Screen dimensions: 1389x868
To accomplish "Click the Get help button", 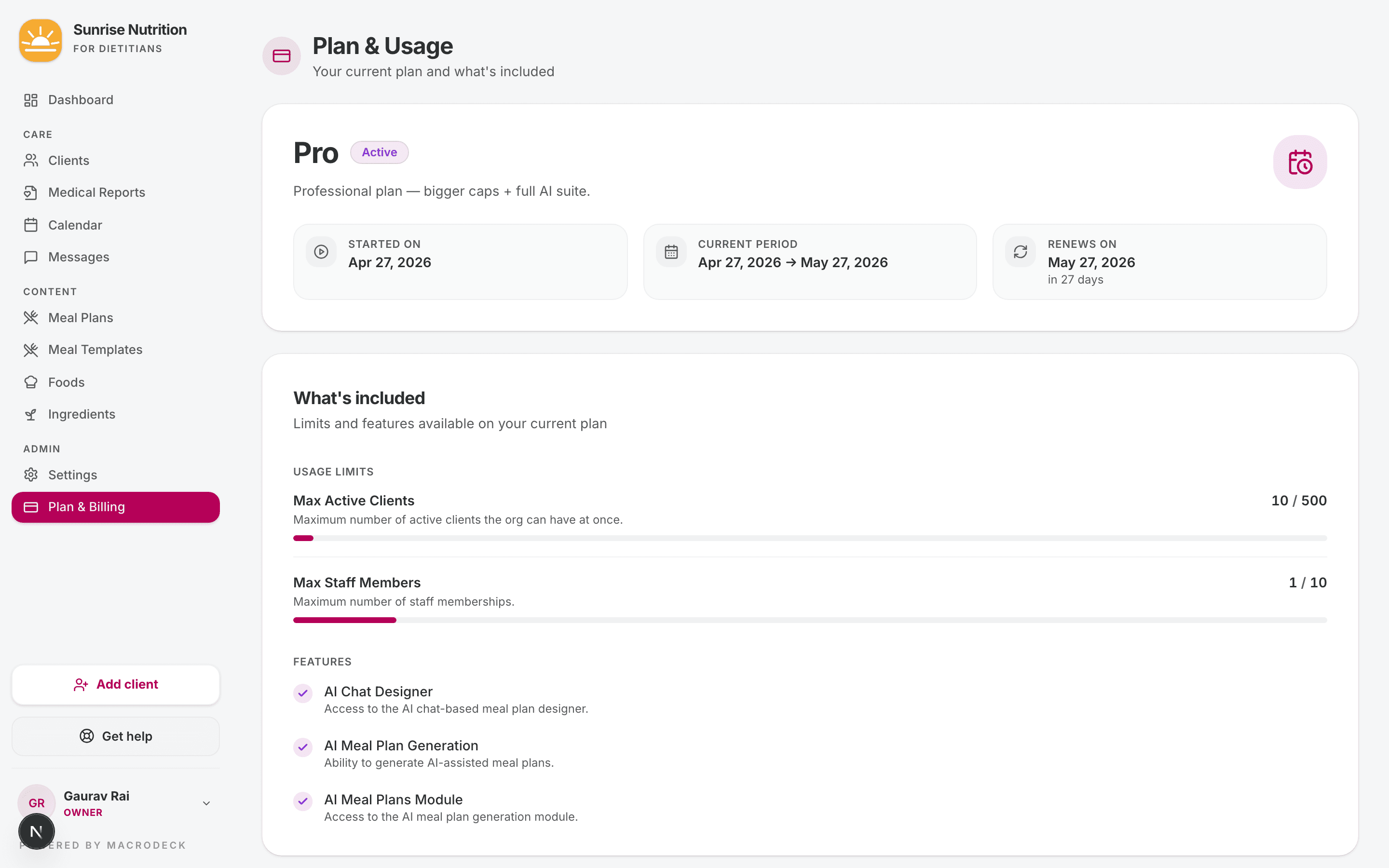I will (115, 736).
